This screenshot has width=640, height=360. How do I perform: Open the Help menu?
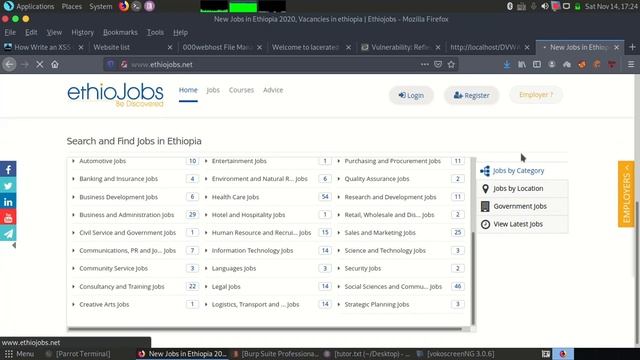(180, 32)
